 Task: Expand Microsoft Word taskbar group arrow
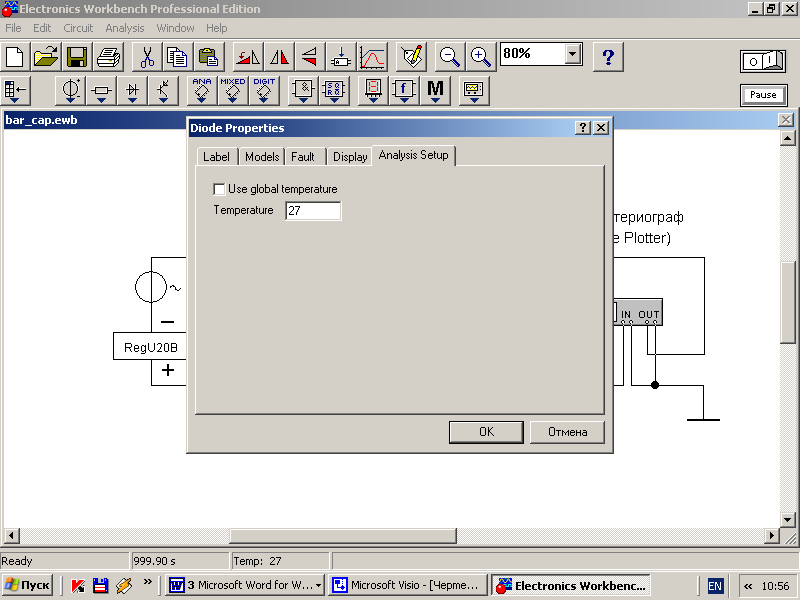(x=318, y=585)
